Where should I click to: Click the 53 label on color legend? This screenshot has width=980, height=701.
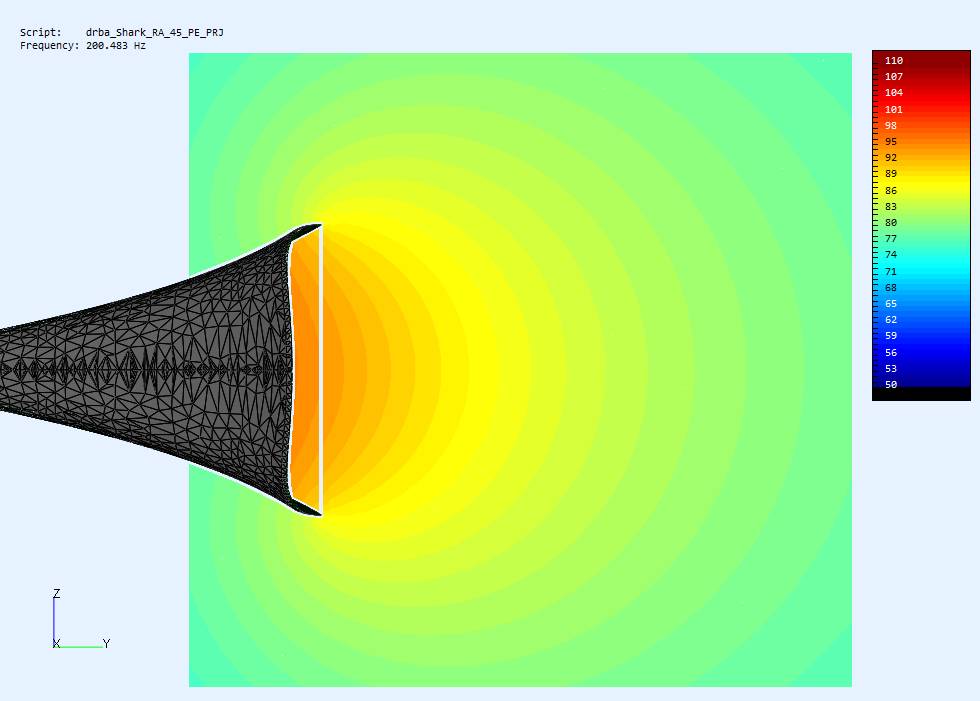coord(891,369)
